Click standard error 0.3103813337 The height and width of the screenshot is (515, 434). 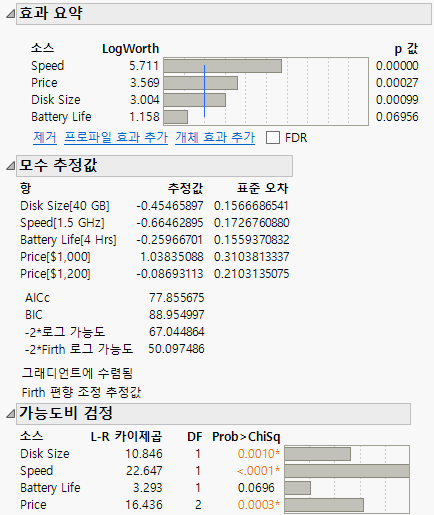(x=252, y=257)
